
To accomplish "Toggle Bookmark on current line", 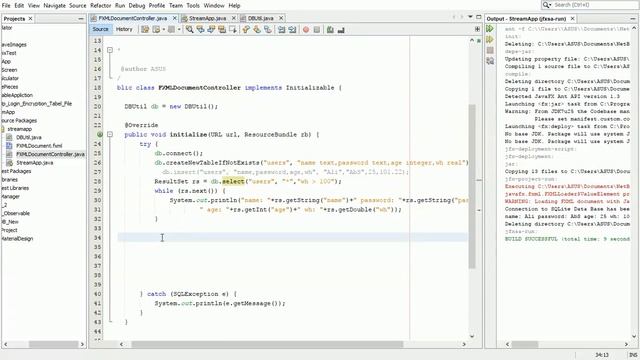I will click(268, 29).
